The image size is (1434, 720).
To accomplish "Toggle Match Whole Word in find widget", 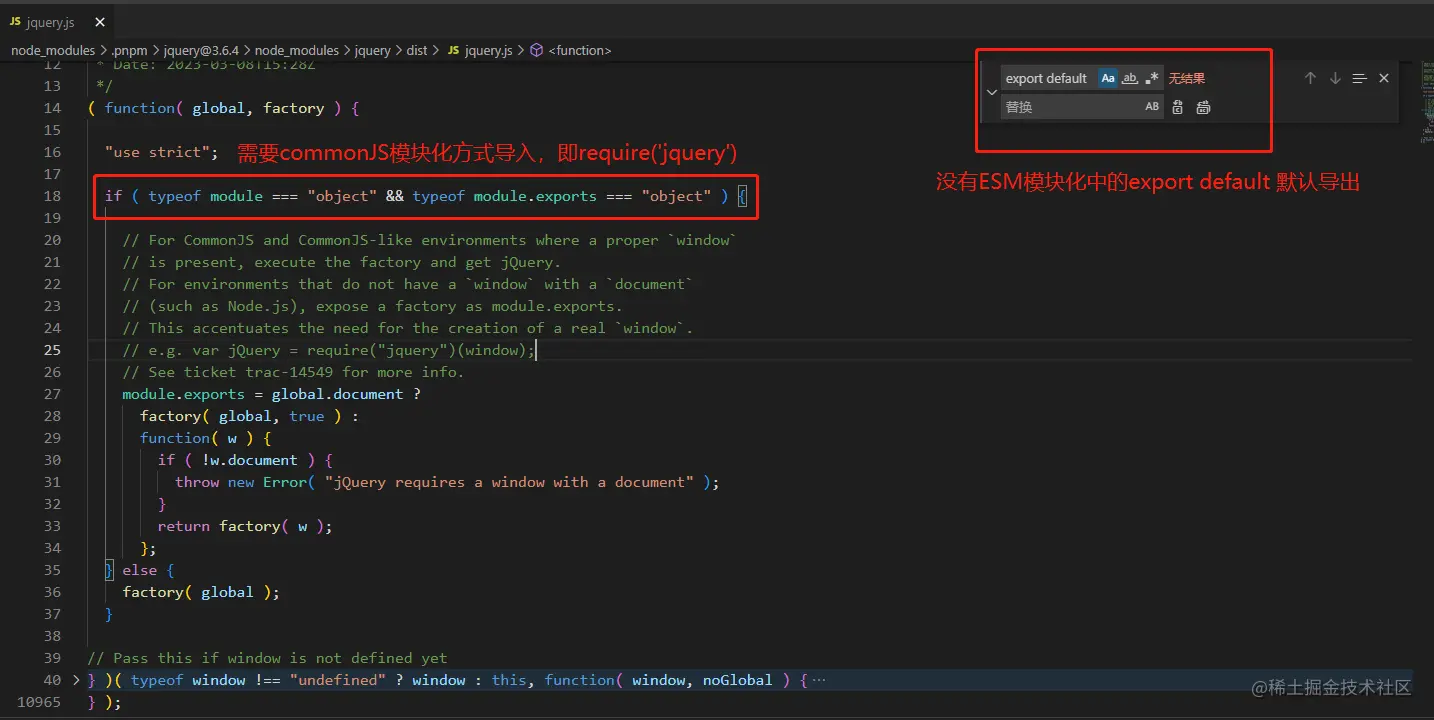I will coord(1130,78).
